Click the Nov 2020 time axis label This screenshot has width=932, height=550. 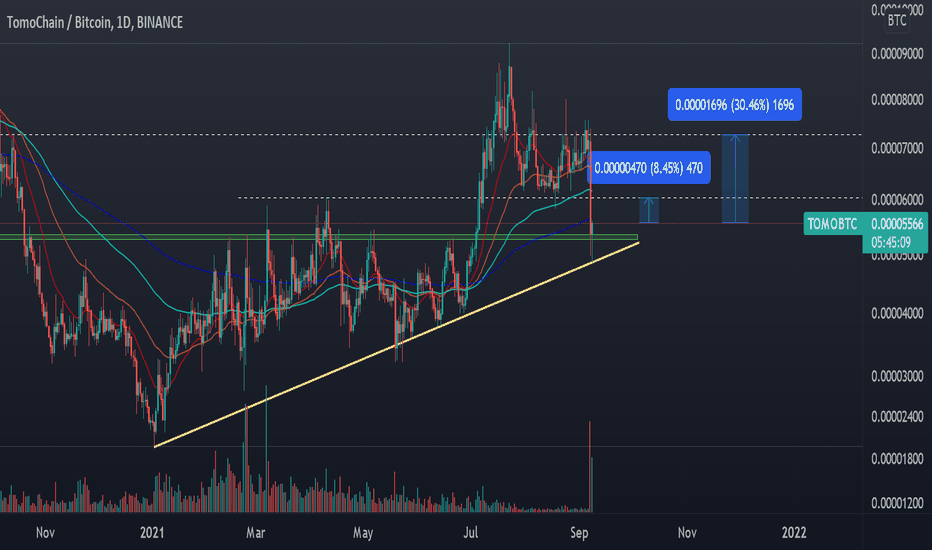point(45,532)
